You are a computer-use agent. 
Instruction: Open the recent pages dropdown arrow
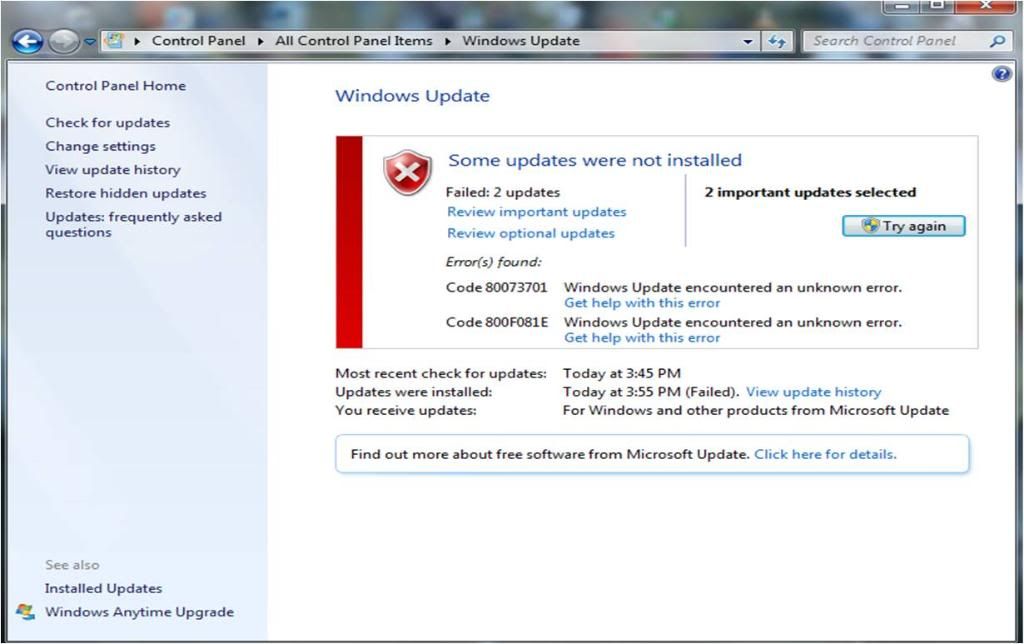point(90,42)
